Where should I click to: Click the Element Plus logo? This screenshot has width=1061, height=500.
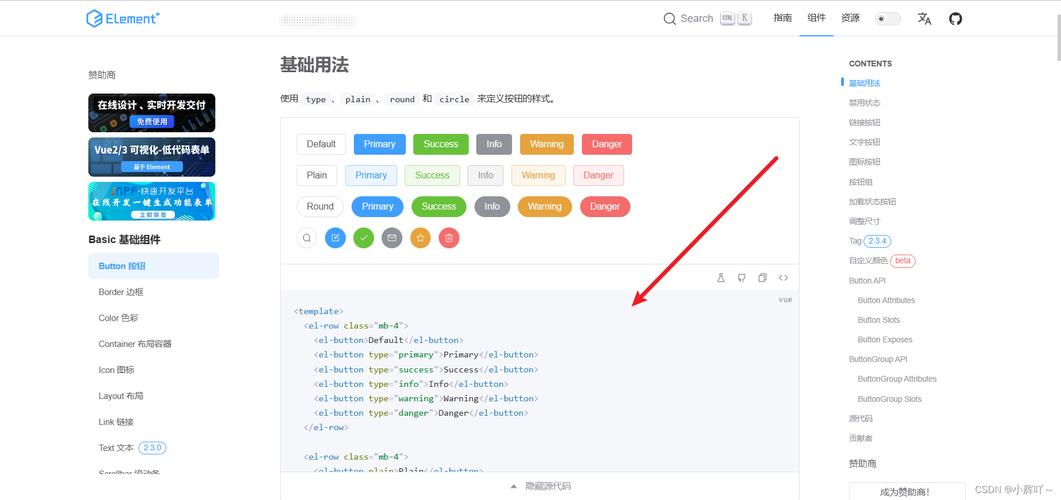tap(123, 18)
